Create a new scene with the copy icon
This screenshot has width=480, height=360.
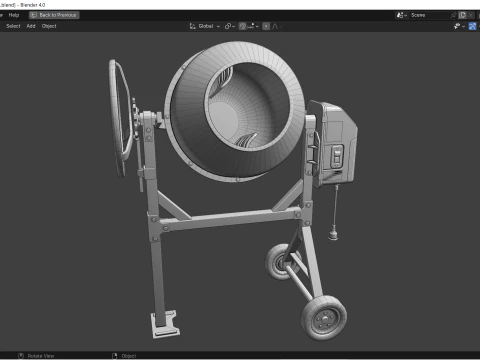click(462, 15)
